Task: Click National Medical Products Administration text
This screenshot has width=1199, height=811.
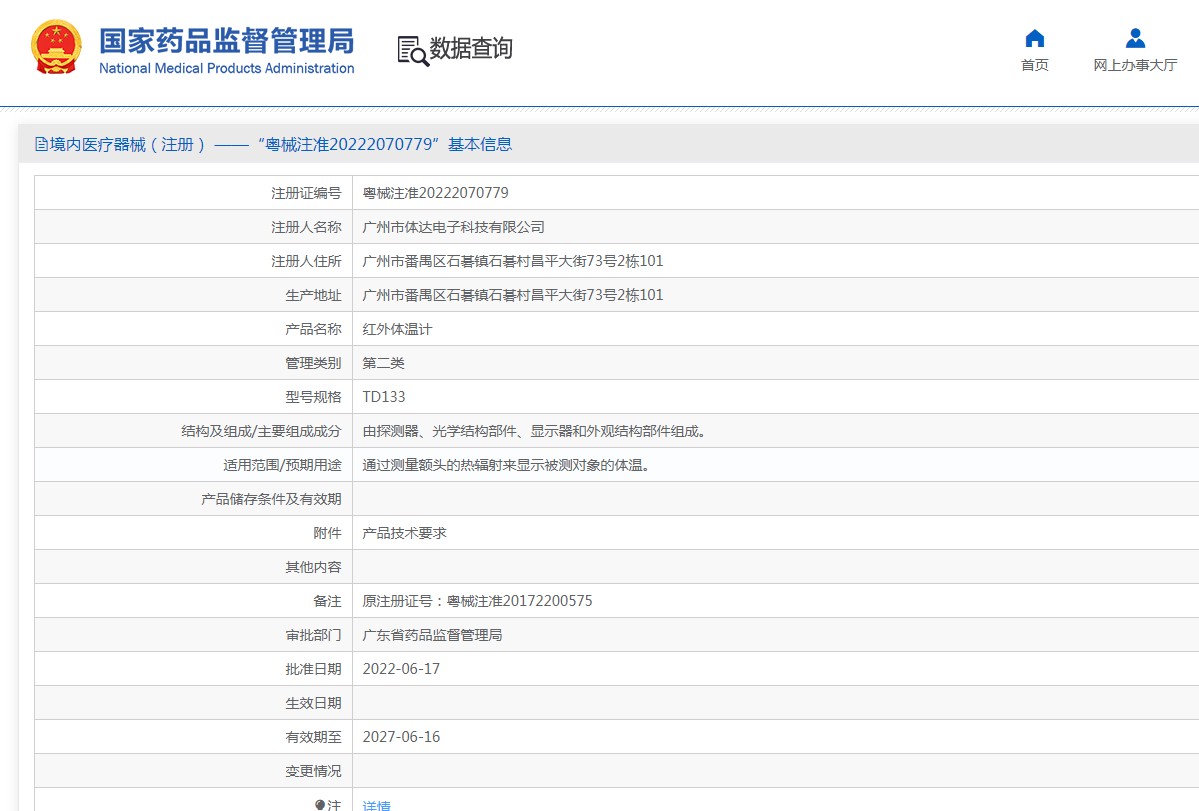Action: (x=227, y=68)
